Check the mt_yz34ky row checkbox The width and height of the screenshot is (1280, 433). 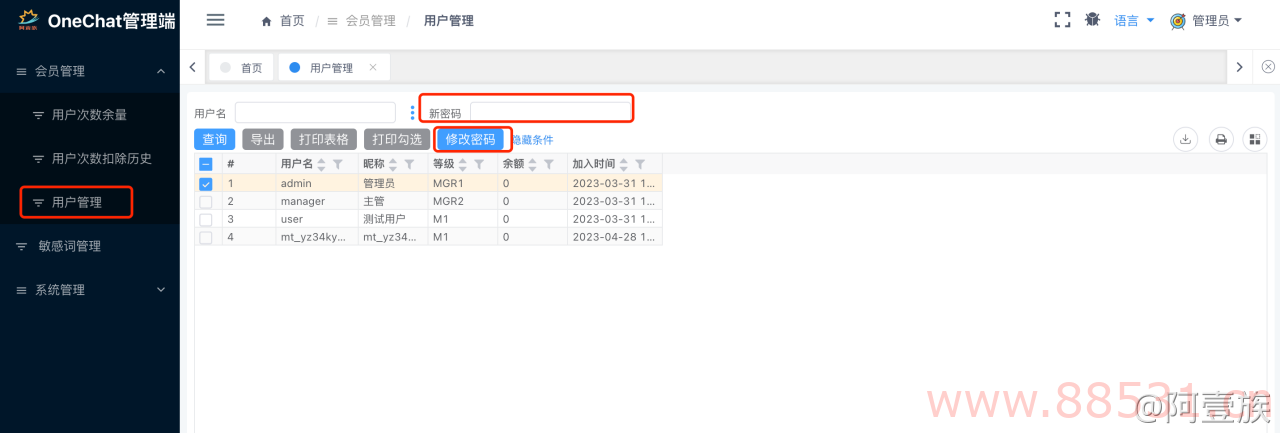(206, 237)
